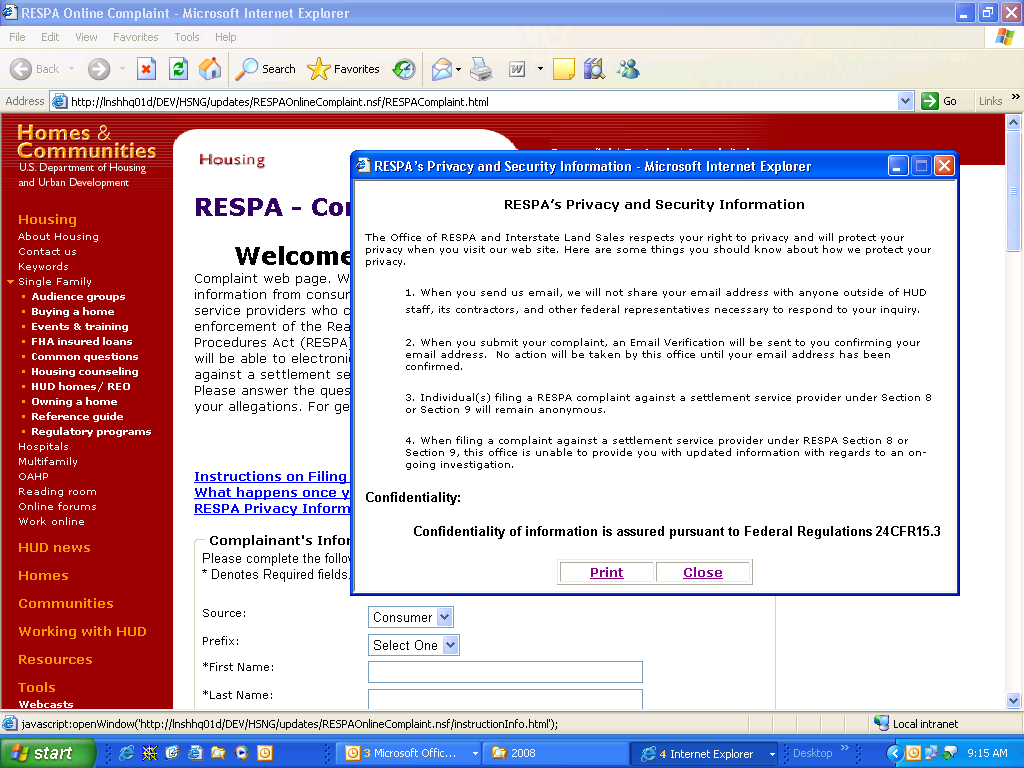
Task: Open the Edit with Word dropdown arrow
Action: (x=540, y=69)
